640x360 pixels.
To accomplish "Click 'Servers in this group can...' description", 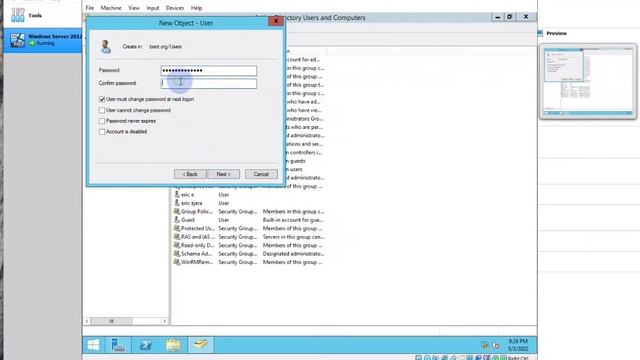I will pos(293,237).
